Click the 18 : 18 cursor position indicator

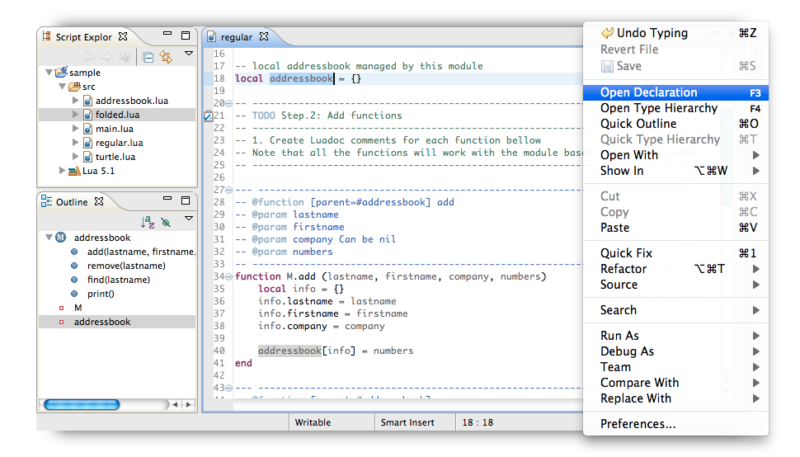[478, 422]
